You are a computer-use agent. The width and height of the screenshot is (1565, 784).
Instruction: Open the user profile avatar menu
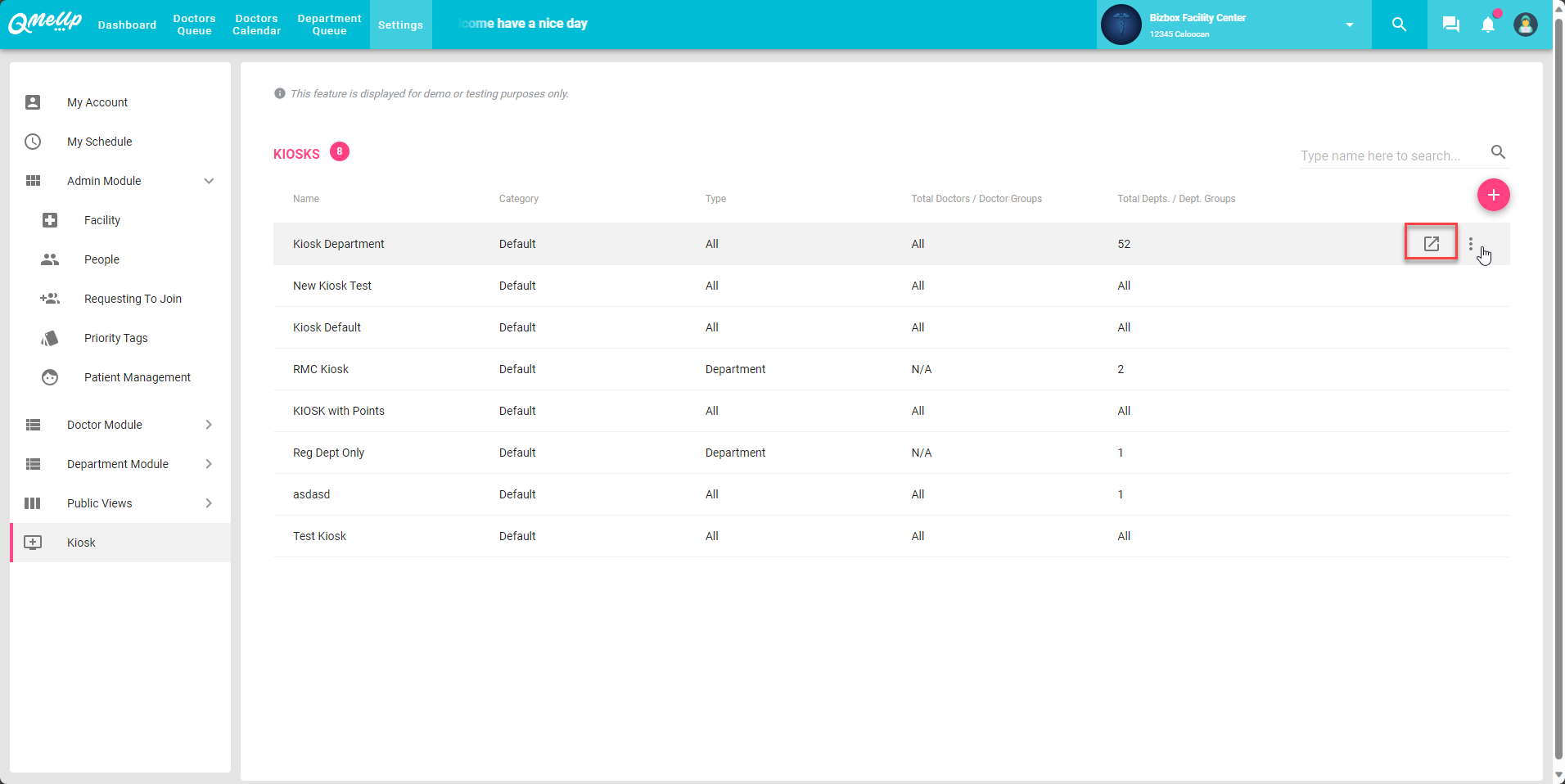[x=1526, y=25]
